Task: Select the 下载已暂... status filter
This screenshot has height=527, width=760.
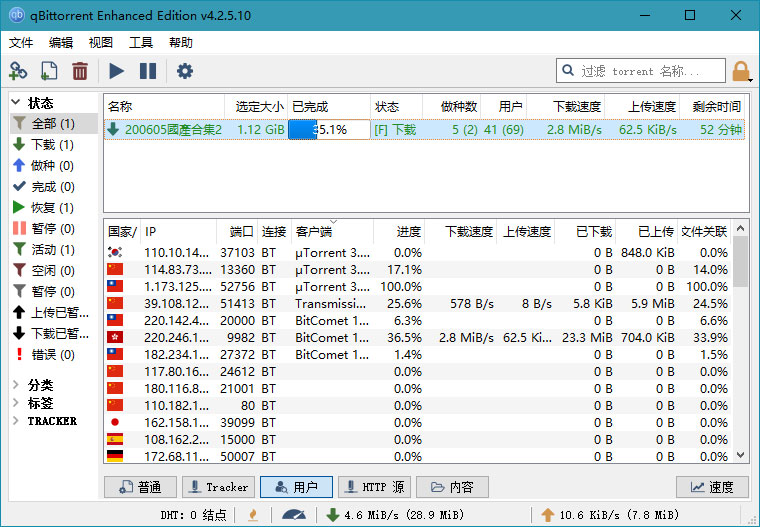Action: (53, 334)
